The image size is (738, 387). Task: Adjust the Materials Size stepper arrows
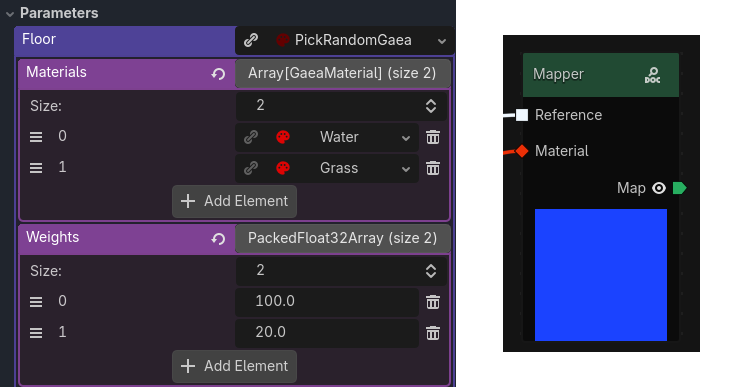point(431,105)
